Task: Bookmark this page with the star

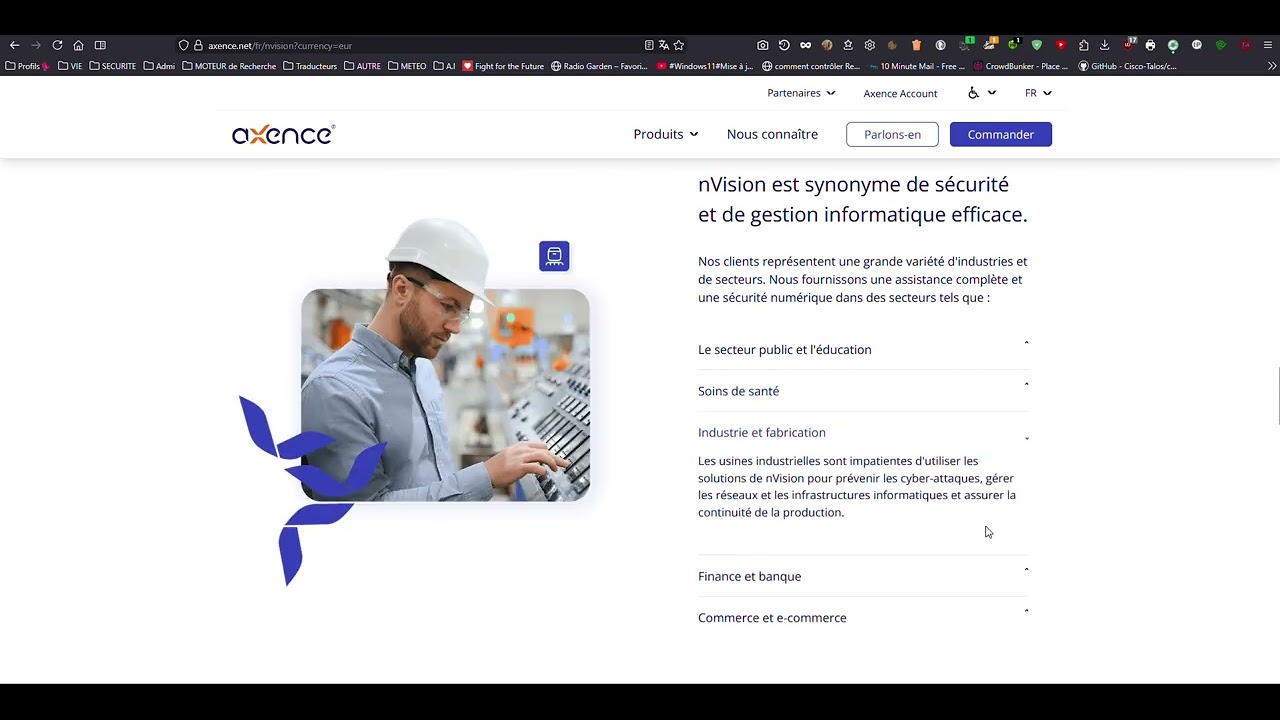Action: click(679, 45)
